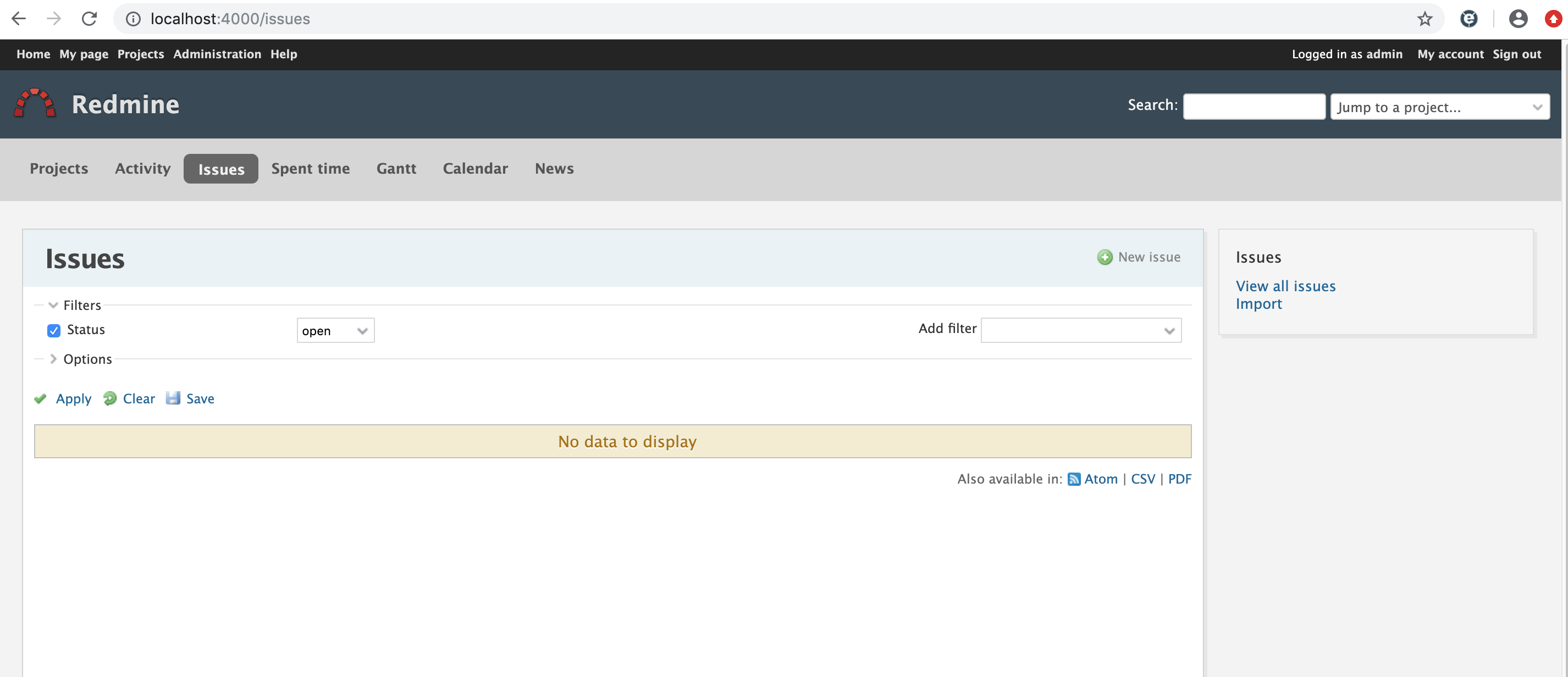Uncheck the Status filter checkbox
1568x677 pixels.
point(53,330)
